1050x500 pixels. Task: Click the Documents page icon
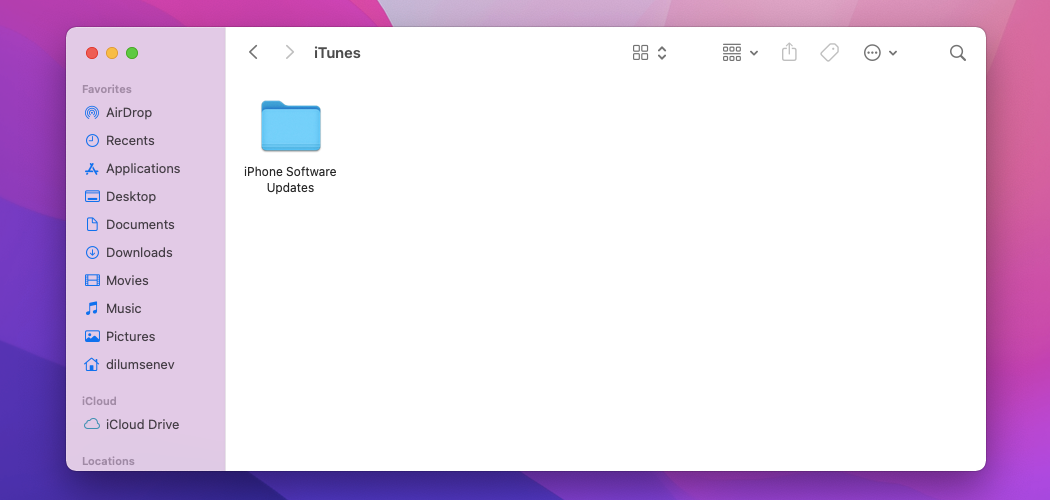pyautogui.click(x=92, y=224)
